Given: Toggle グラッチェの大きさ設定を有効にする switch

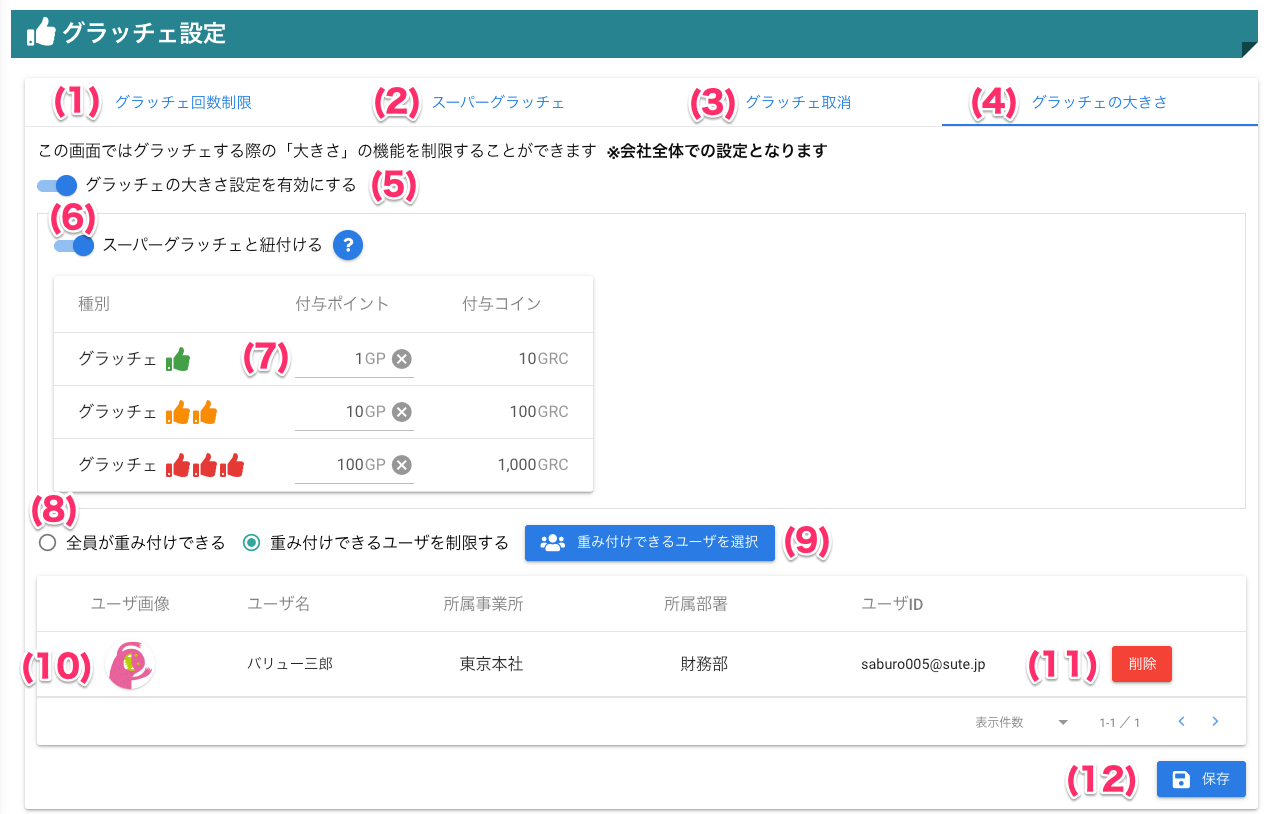Looking at the screenshot, I should pos(57,185).
